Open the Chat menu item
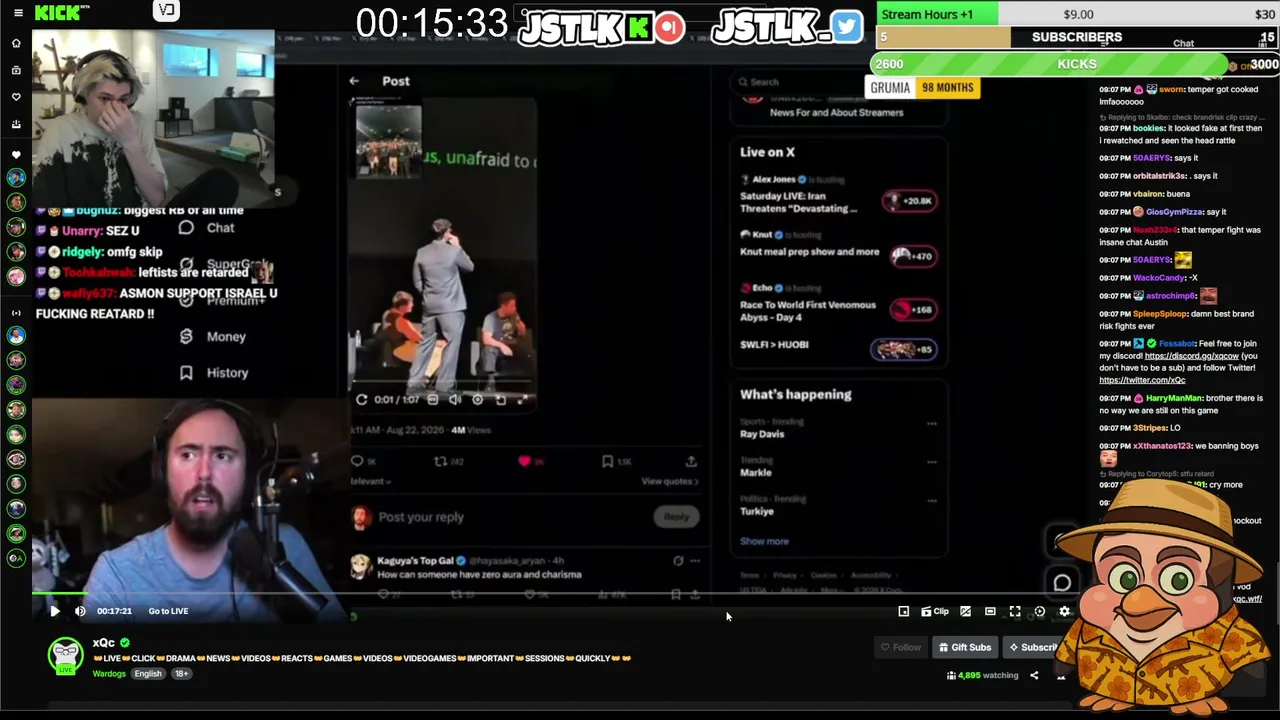1280x720 pixels. (208, 228)
